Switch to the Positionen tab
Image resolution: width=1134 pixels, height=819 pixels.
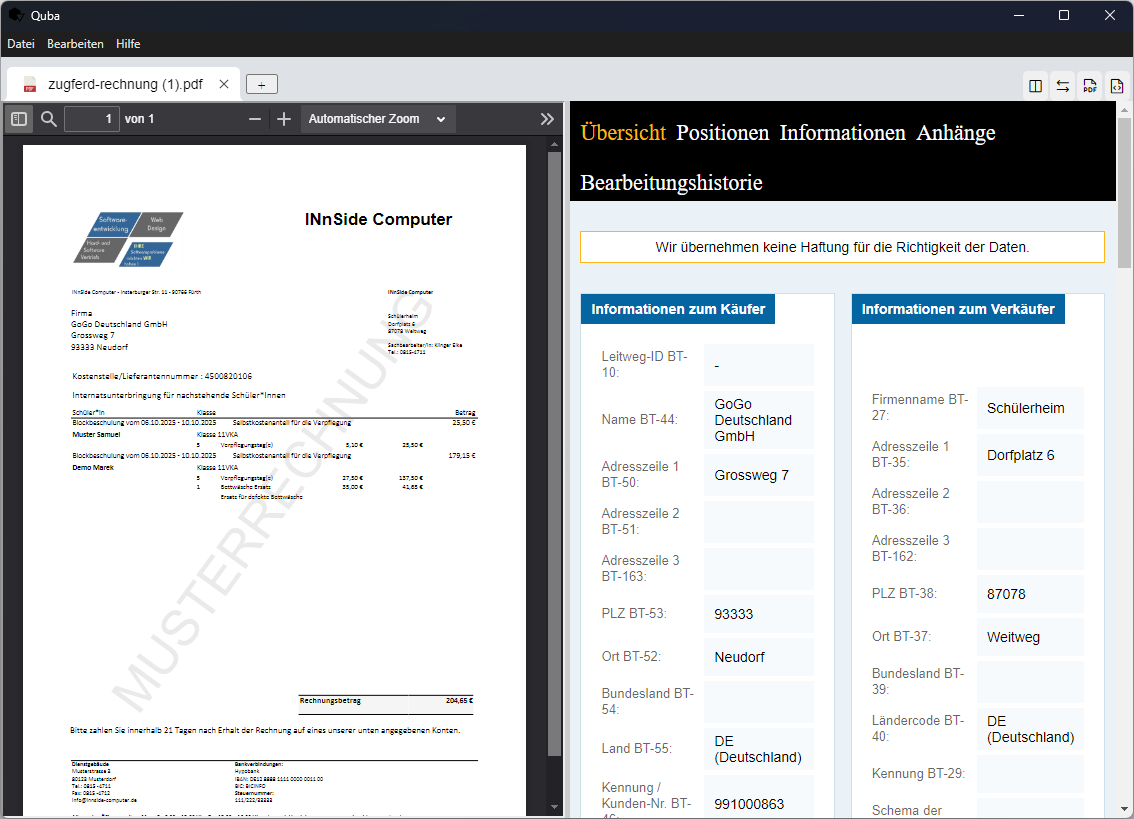pos(722,133)
